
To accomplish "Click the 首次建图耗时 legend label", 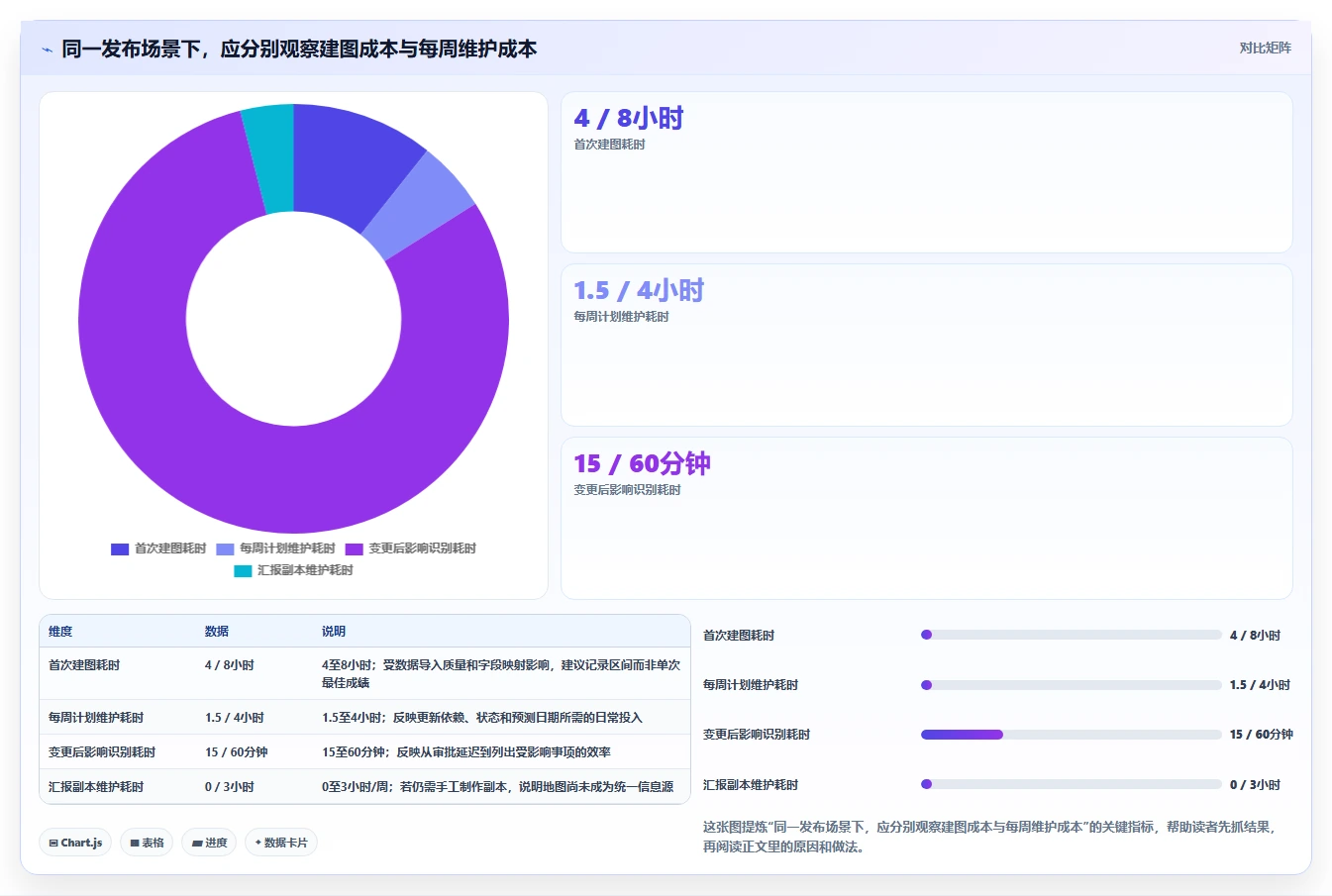I will (170, 548).
